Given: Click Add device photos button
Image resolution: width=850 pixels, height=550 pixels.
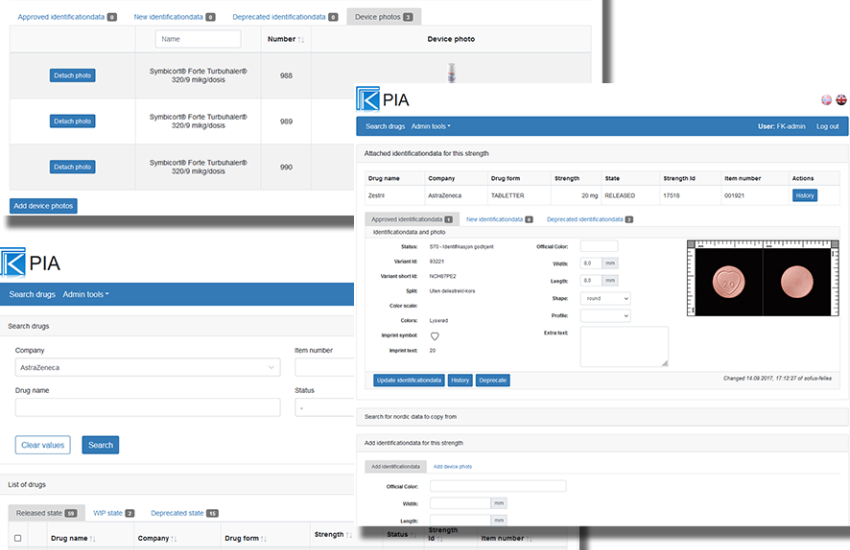Looking at the screenshot, I should [43, 206].
